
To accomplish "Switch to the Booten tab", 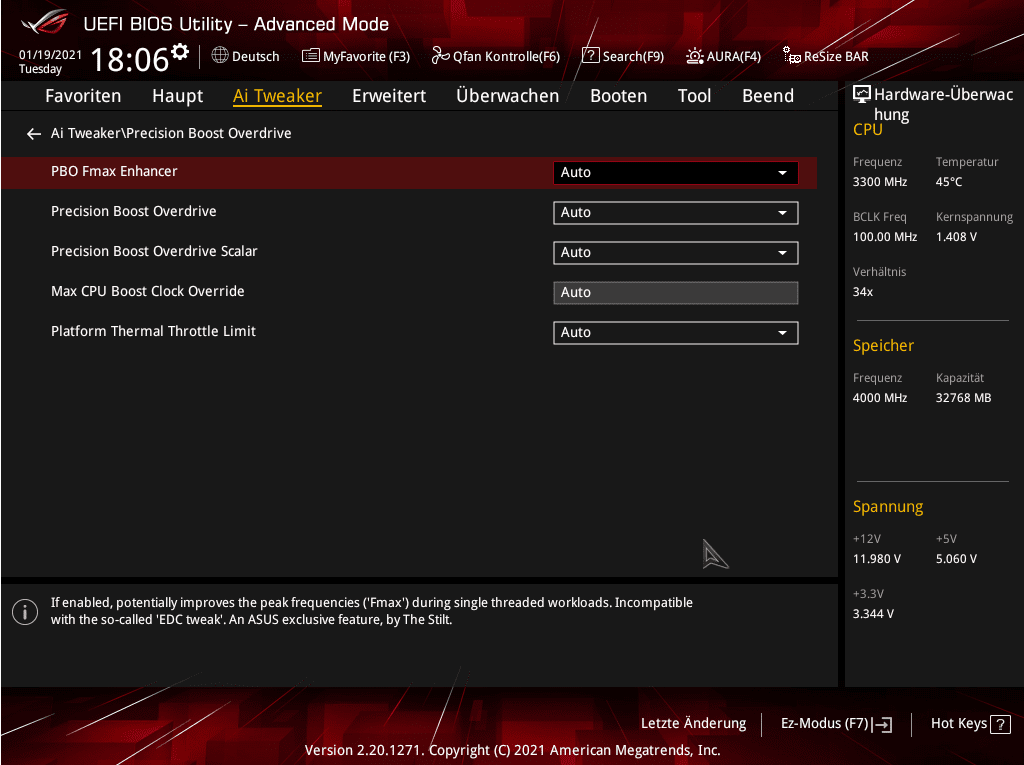I will (x=618, y=95).
